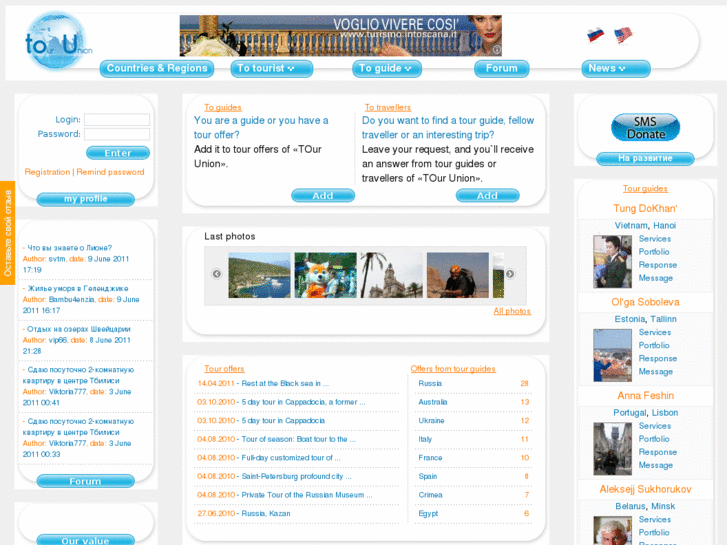Screen dimensions: 727x545
Task: Open the Remind password link
Action: [110, 172]
